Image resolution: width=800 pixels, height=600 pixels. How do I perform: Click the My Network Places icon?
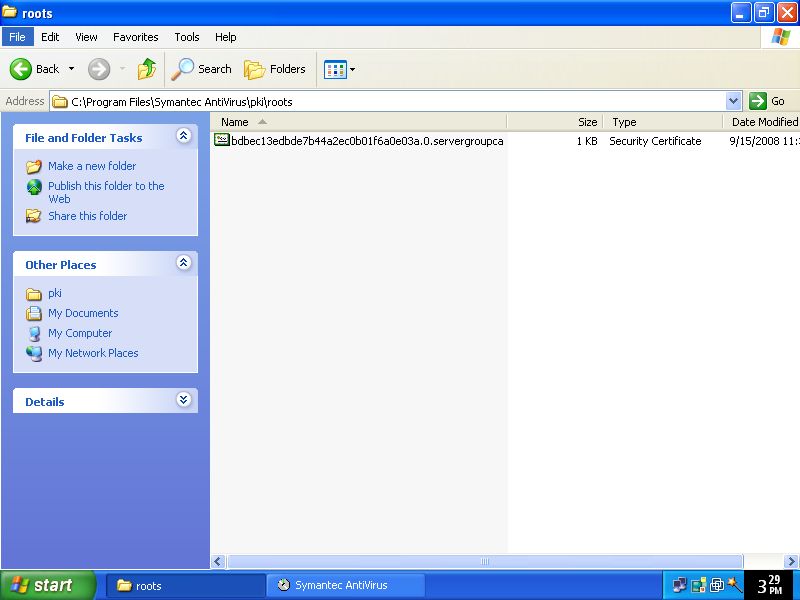34,353
